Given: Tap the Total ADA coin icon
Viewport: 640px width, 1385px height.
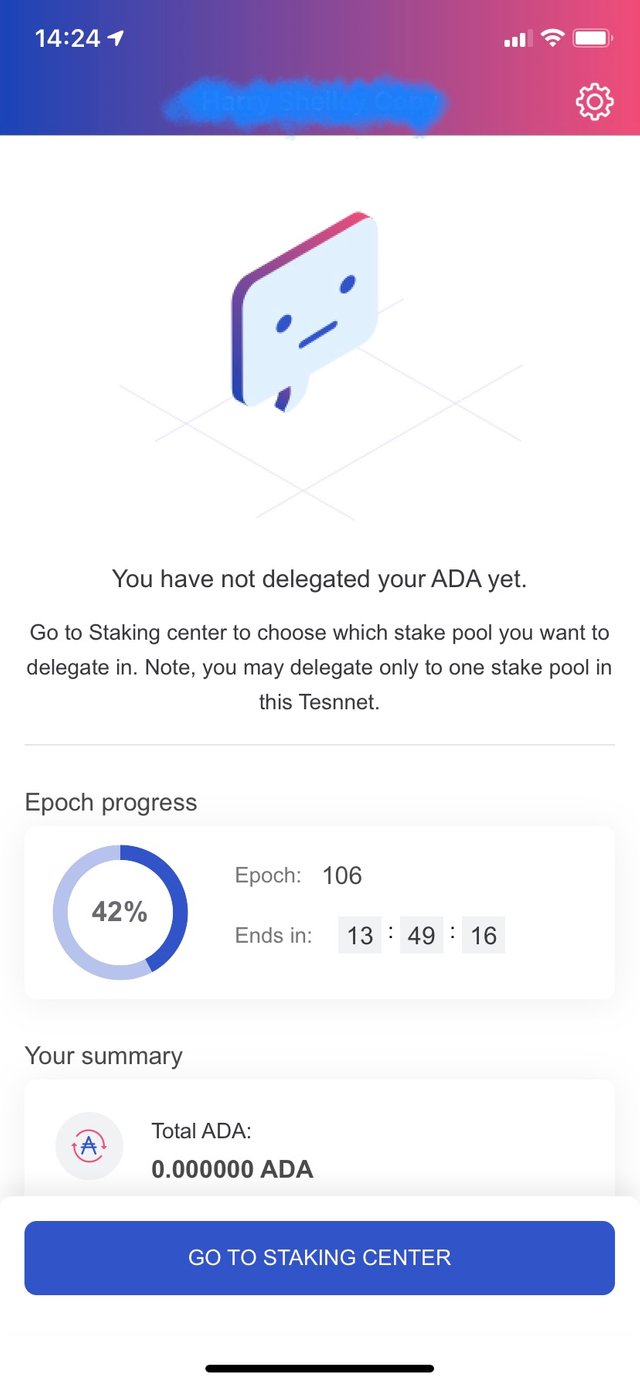Looking at the screenshot, I should [89, 1146].
